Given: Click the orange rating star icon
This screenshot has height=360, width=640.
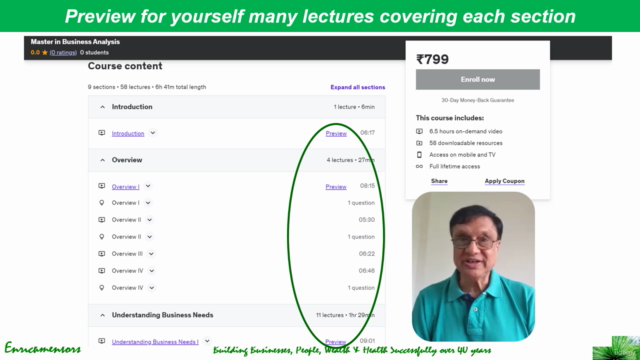Looking at the screenshot, I should pyautogui.click(x=45, y=53).
